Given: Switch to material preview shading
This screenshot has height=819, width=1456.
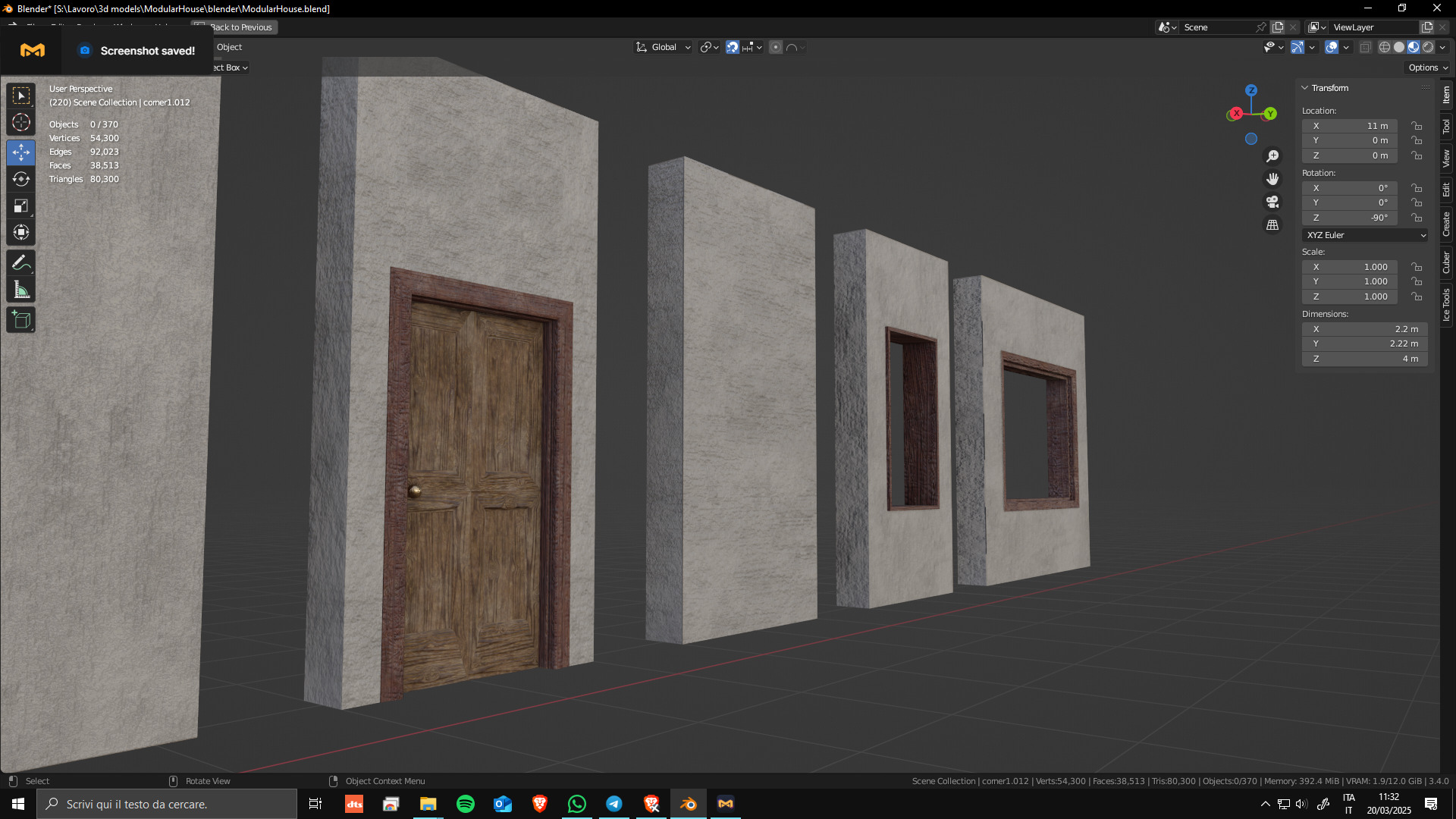Looking at the screenshot, I should click(x=1414, y=47).
